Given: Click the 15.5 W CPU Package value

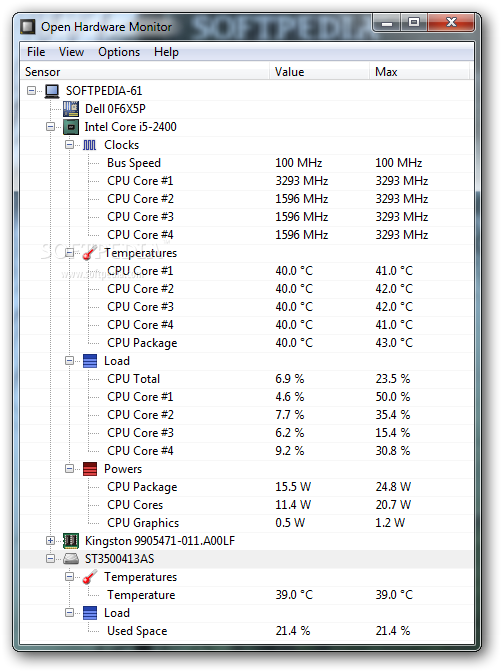Looking at the screenshot, I should click(293, 487).
